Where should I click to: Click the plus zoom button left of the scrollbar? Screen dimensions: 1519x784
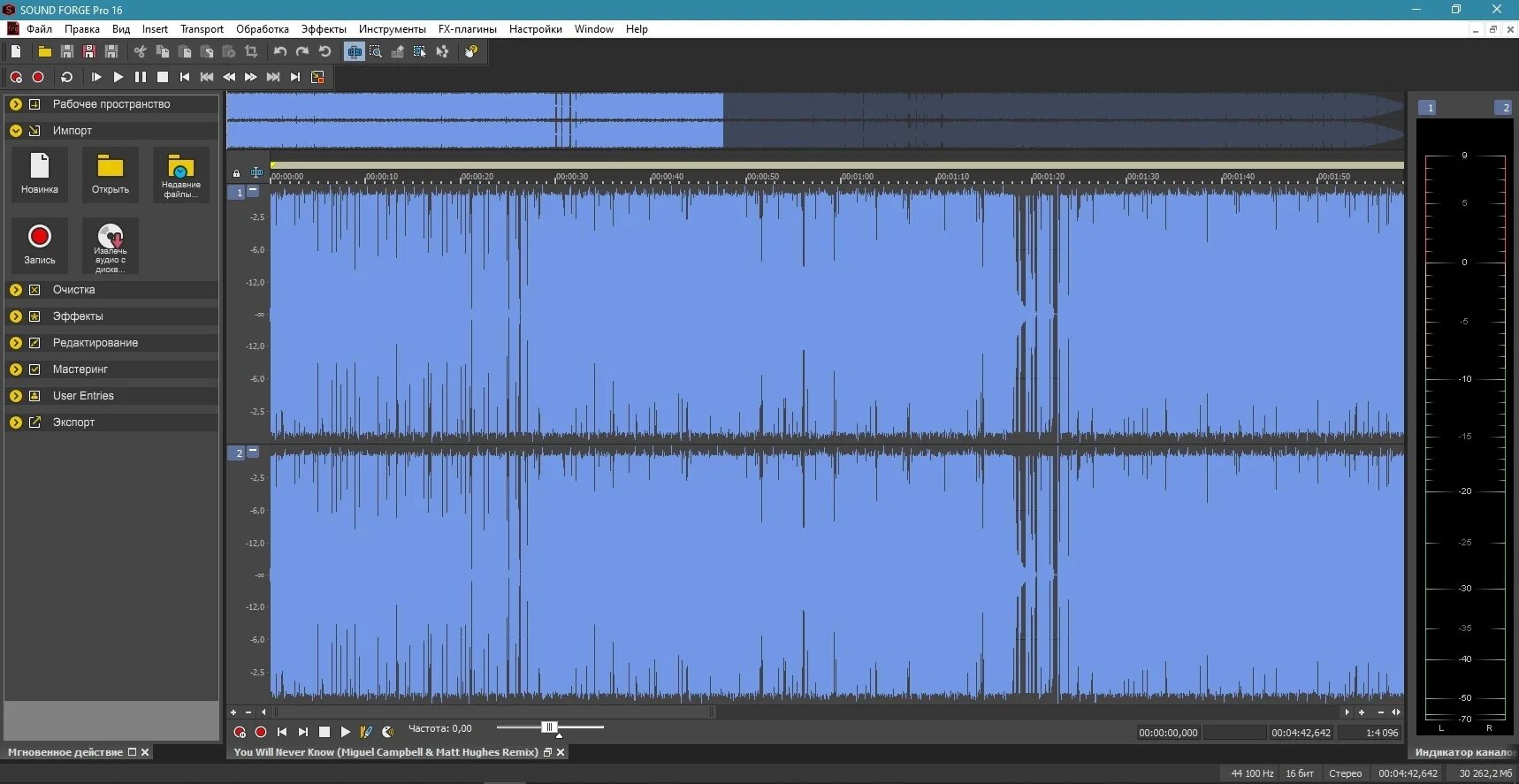233,712
